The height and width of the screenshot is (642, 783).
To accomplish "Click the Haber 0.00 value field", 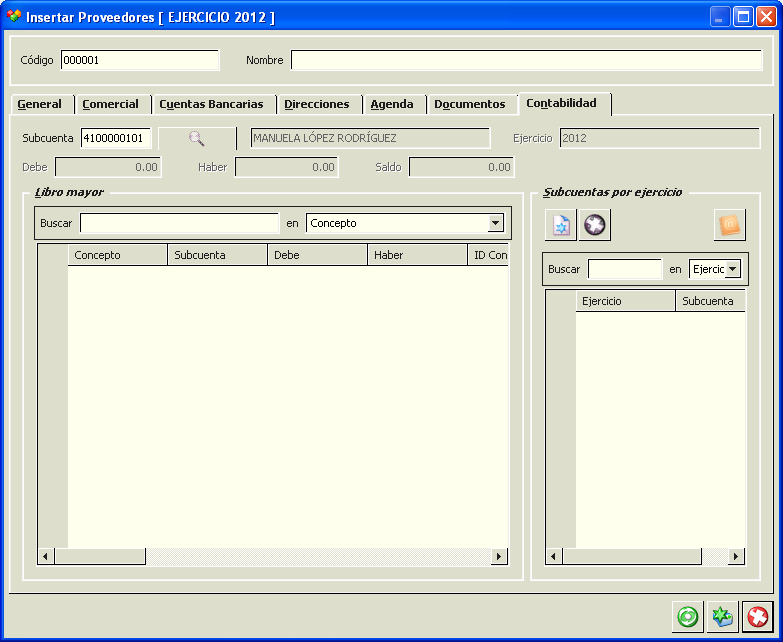I will click(287, 167).
